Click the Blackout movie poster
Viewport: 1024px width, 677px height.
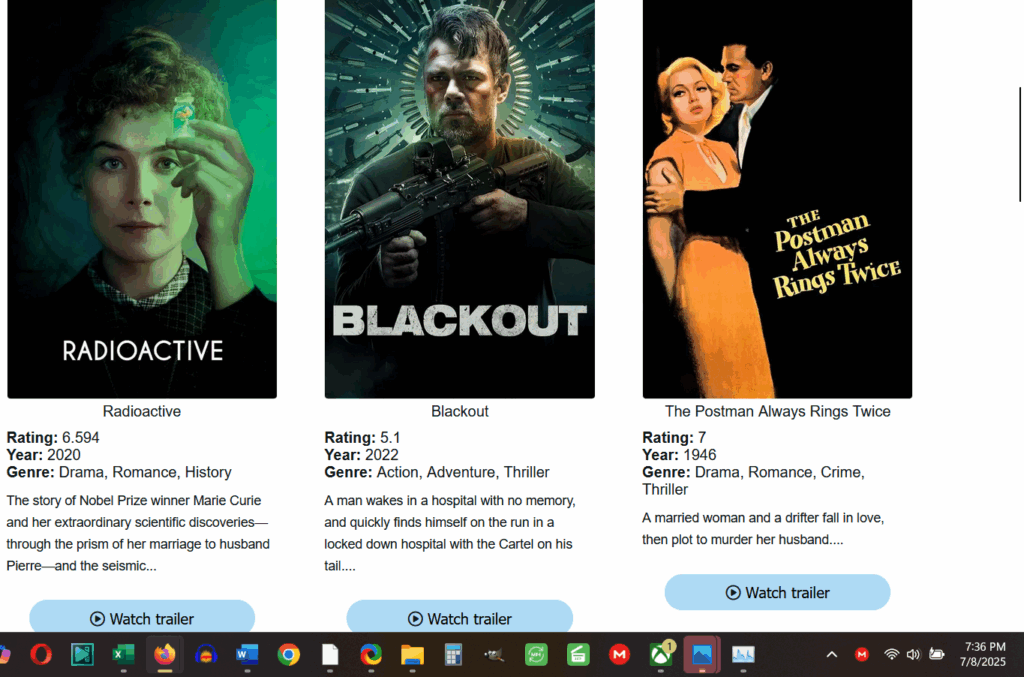pos(460,198)
